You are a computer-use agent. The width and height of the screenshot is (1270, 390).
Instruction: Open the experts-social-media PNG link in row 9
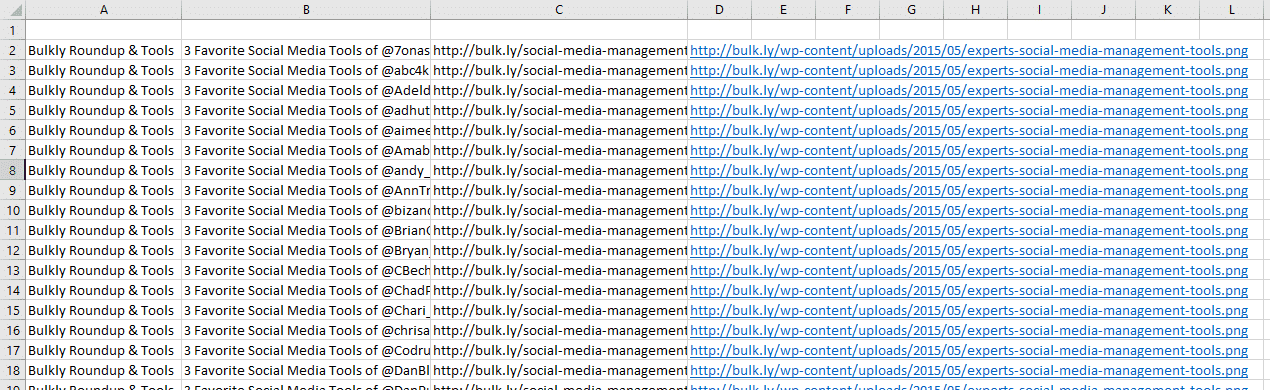tap(969, 190)
